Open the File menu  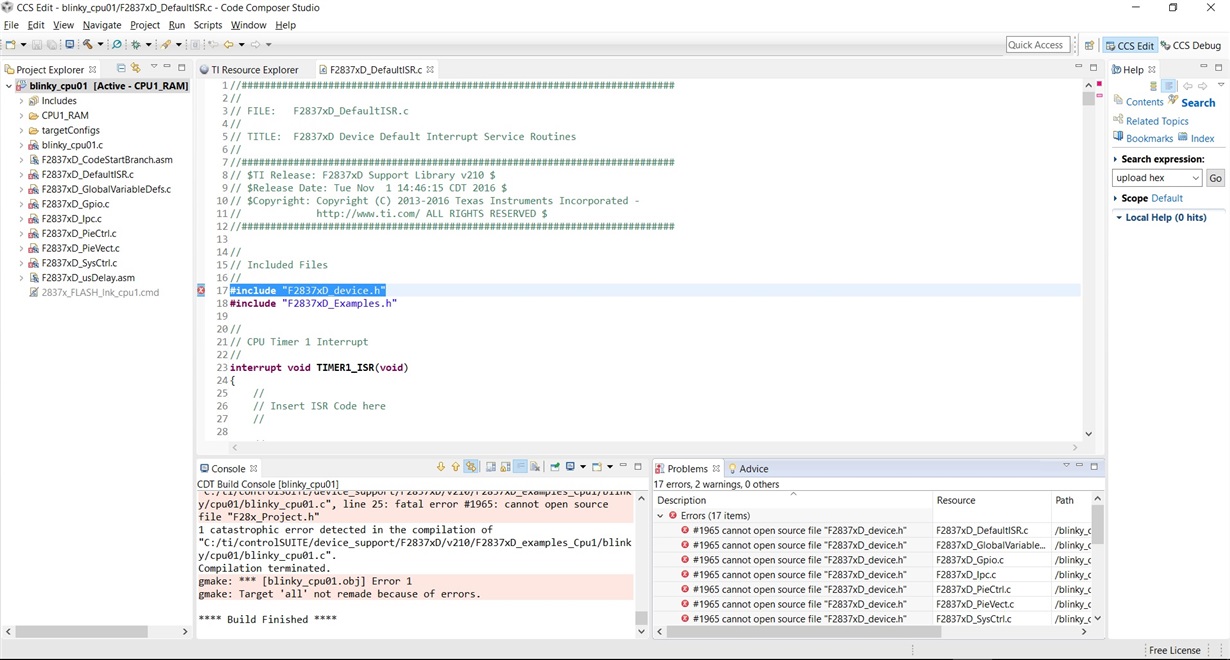(11, 25)
